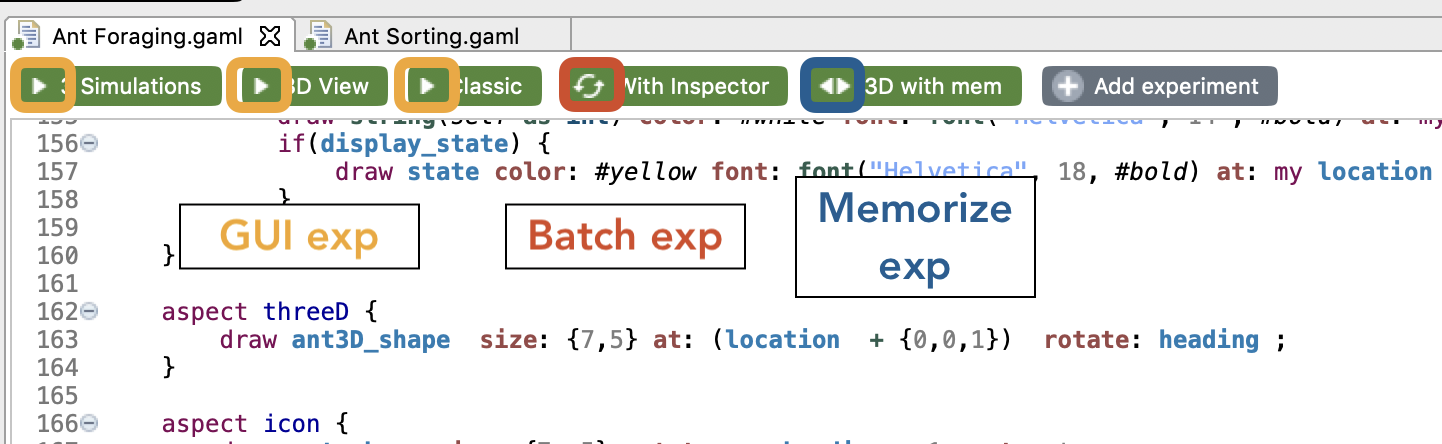Click the Ant Foraging.gaml file icon
This screenshot has height=444, width=1442.
tap(26, 37)
